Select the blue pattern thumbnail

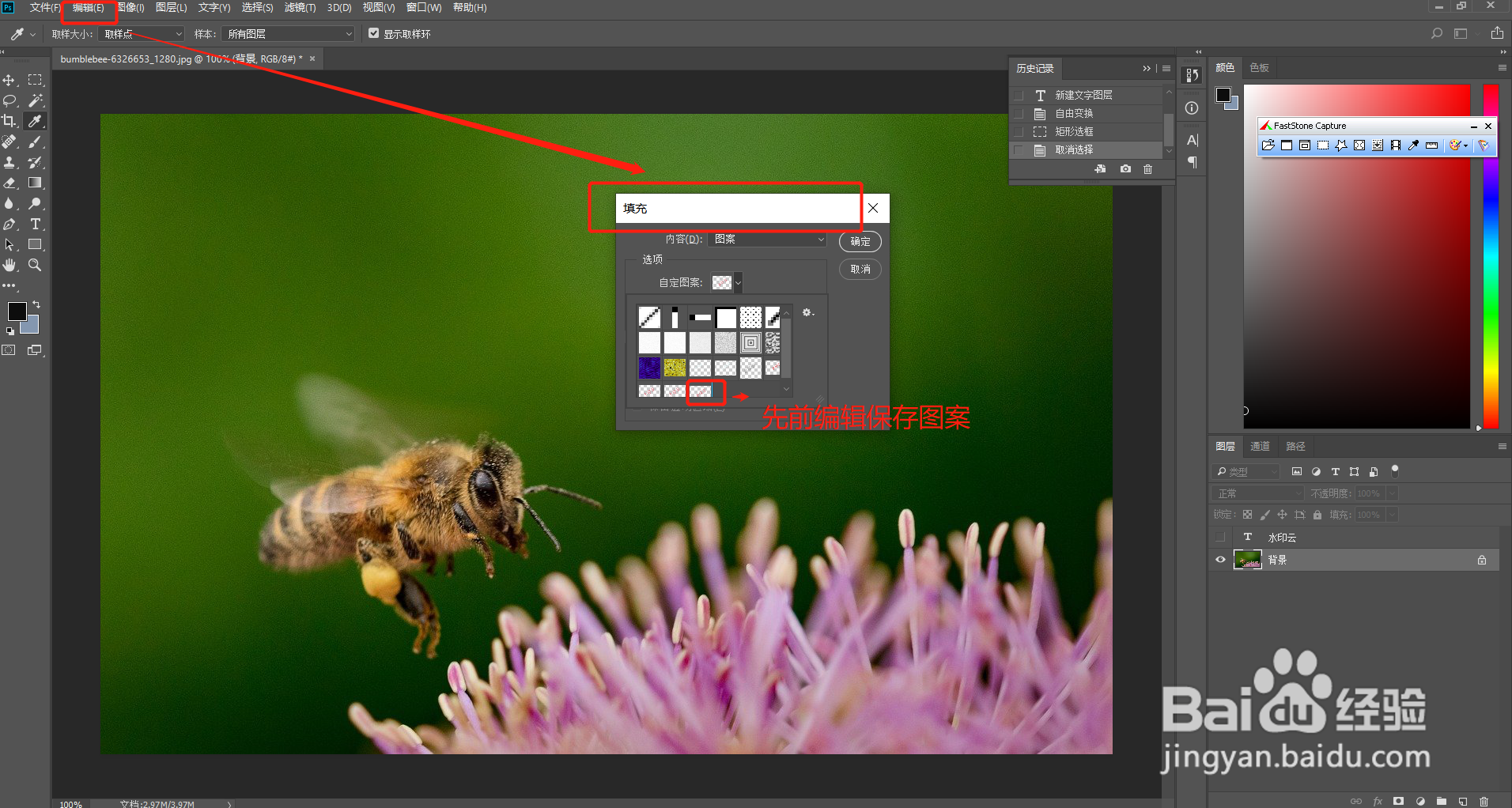click(649, 368)
